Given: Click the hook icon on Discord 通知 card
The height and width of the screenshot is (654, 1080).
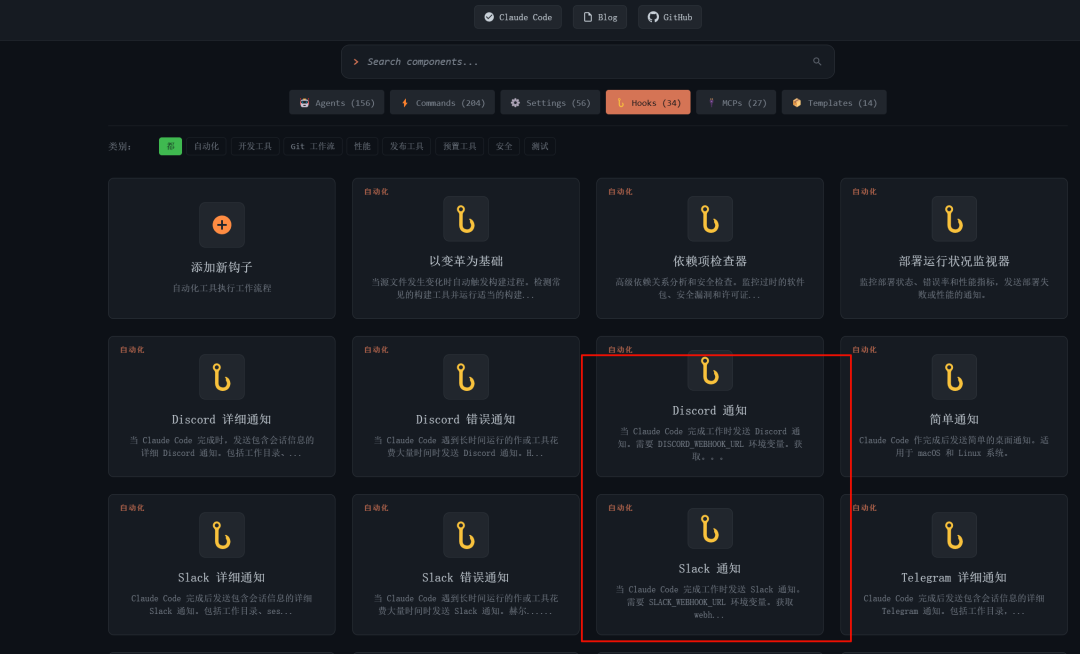Looking at the screenshot, I should point(709,372).
